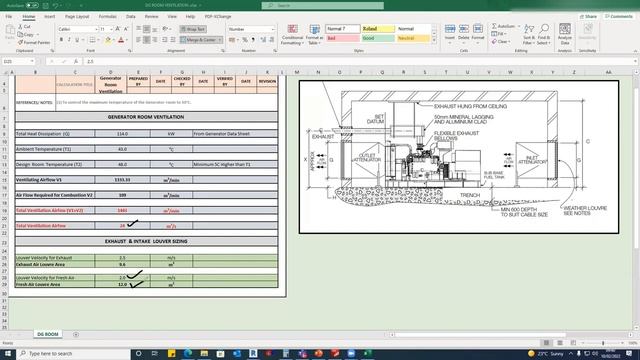Open Conditional Formatting menu

[x=292, y=35]
